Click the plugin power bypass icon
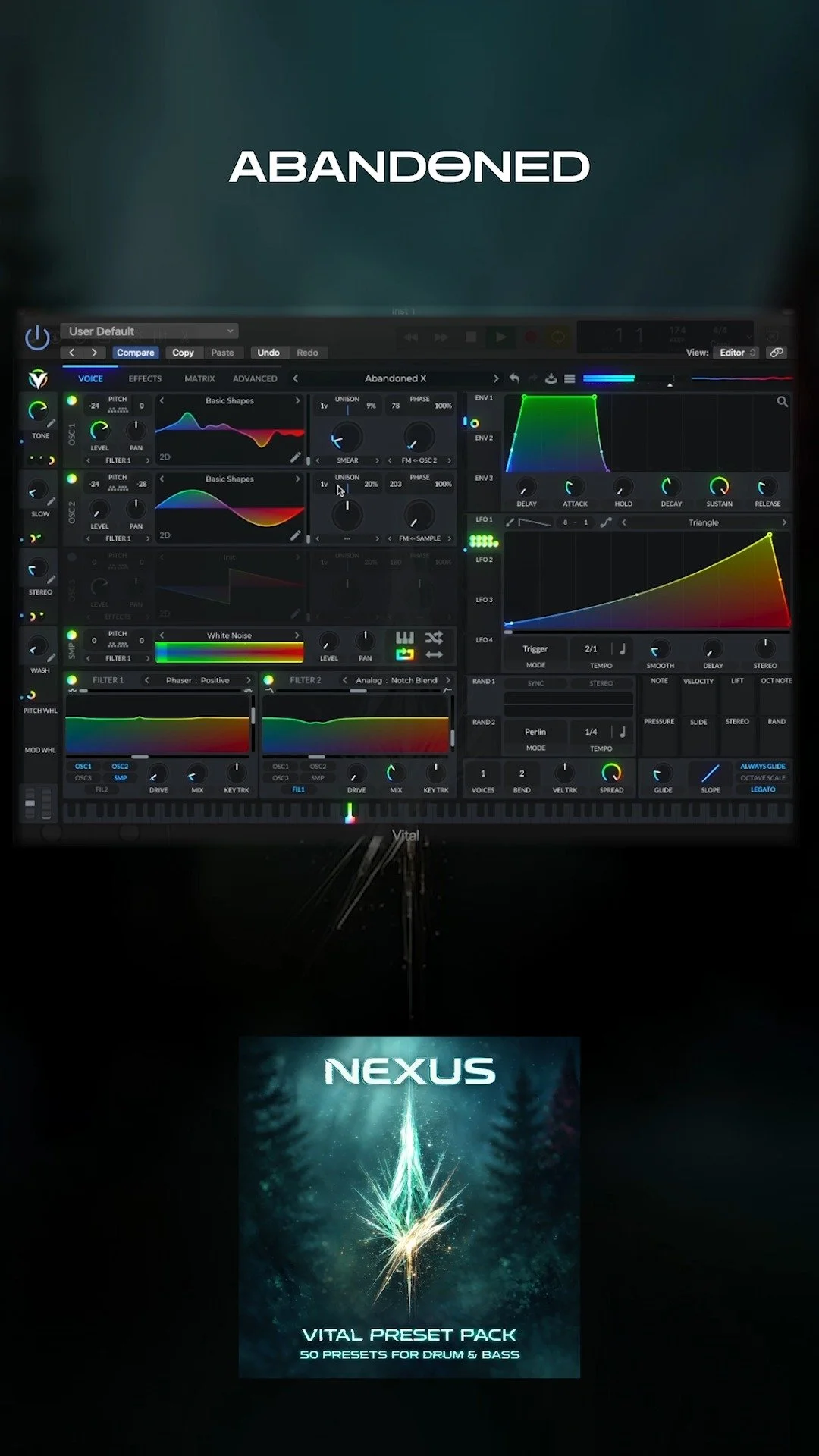This screenshot has height=1456, width=819. 37,338
